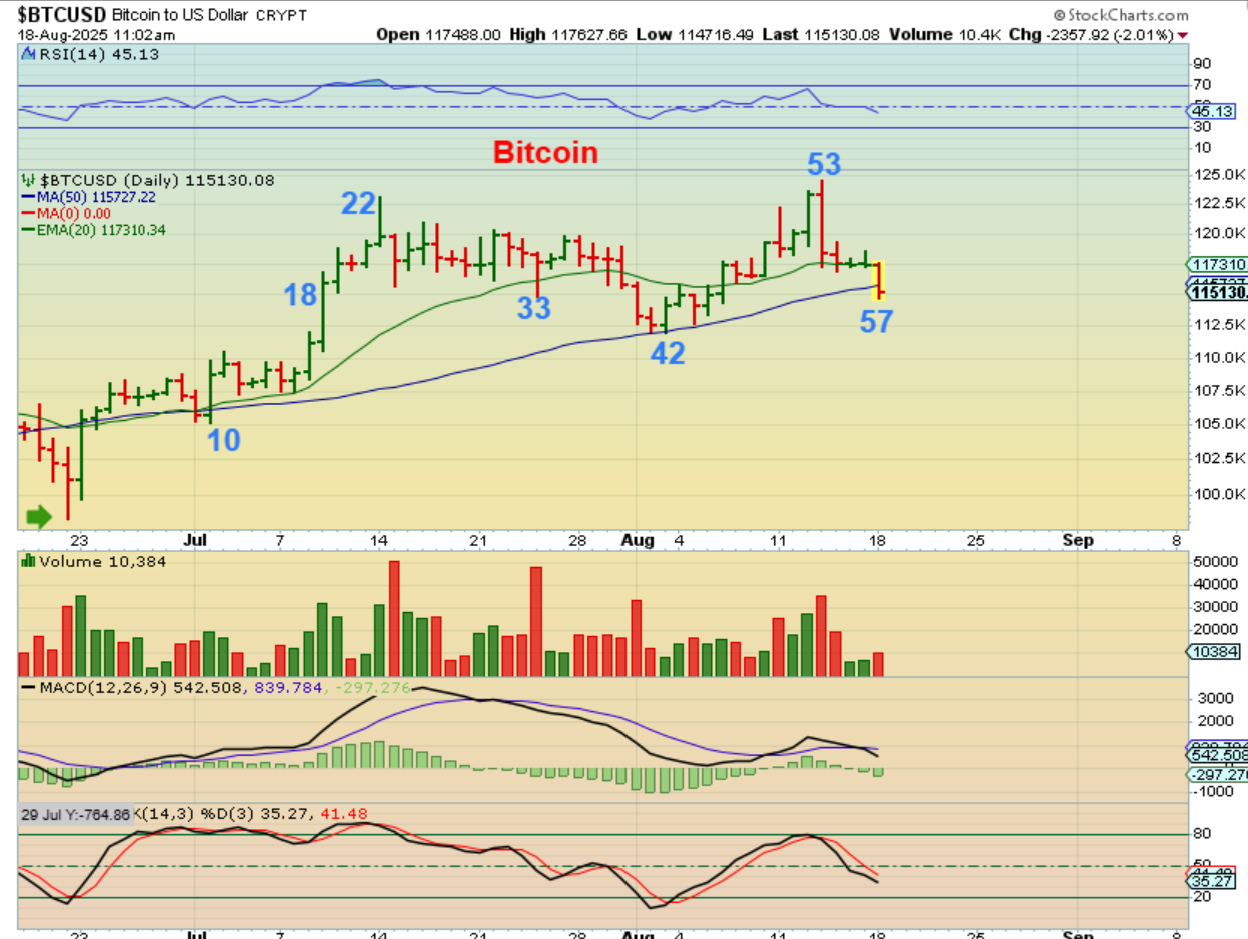
Task: Click the red down-triangle beside the Chg value
Action: tap(1184, 35)
